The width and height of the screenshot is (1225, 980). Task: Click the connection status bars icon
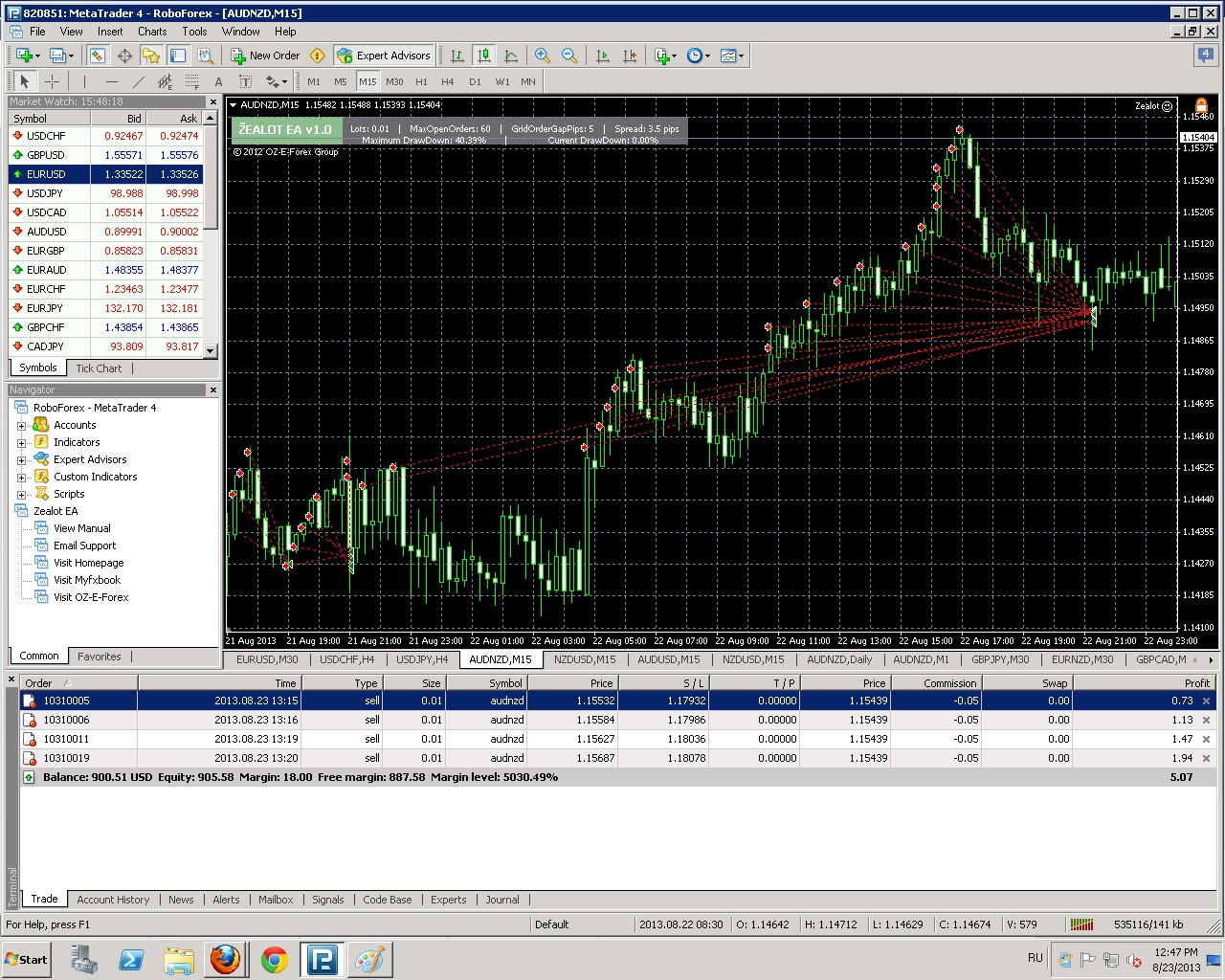click(1081, 924)
